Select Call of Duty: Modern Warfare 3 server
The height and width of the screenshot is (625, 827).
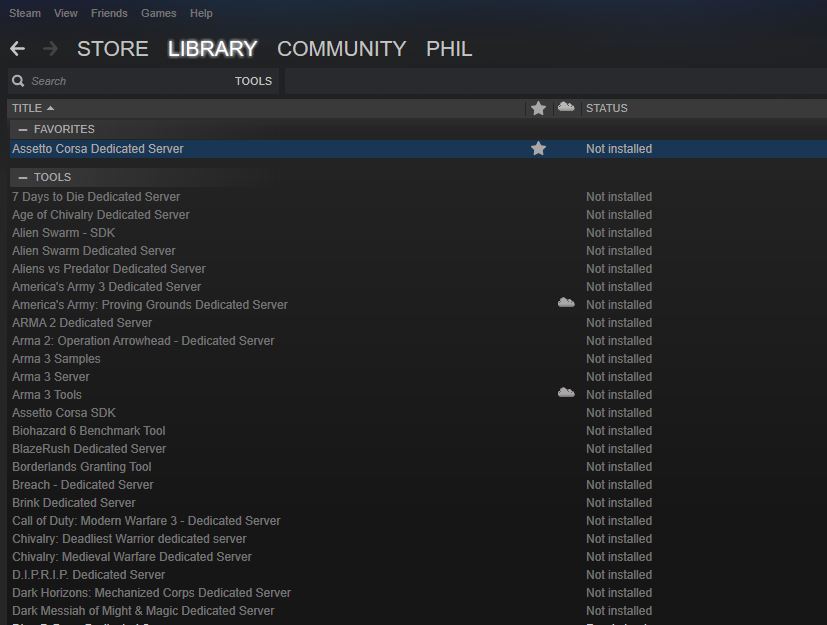146,521
